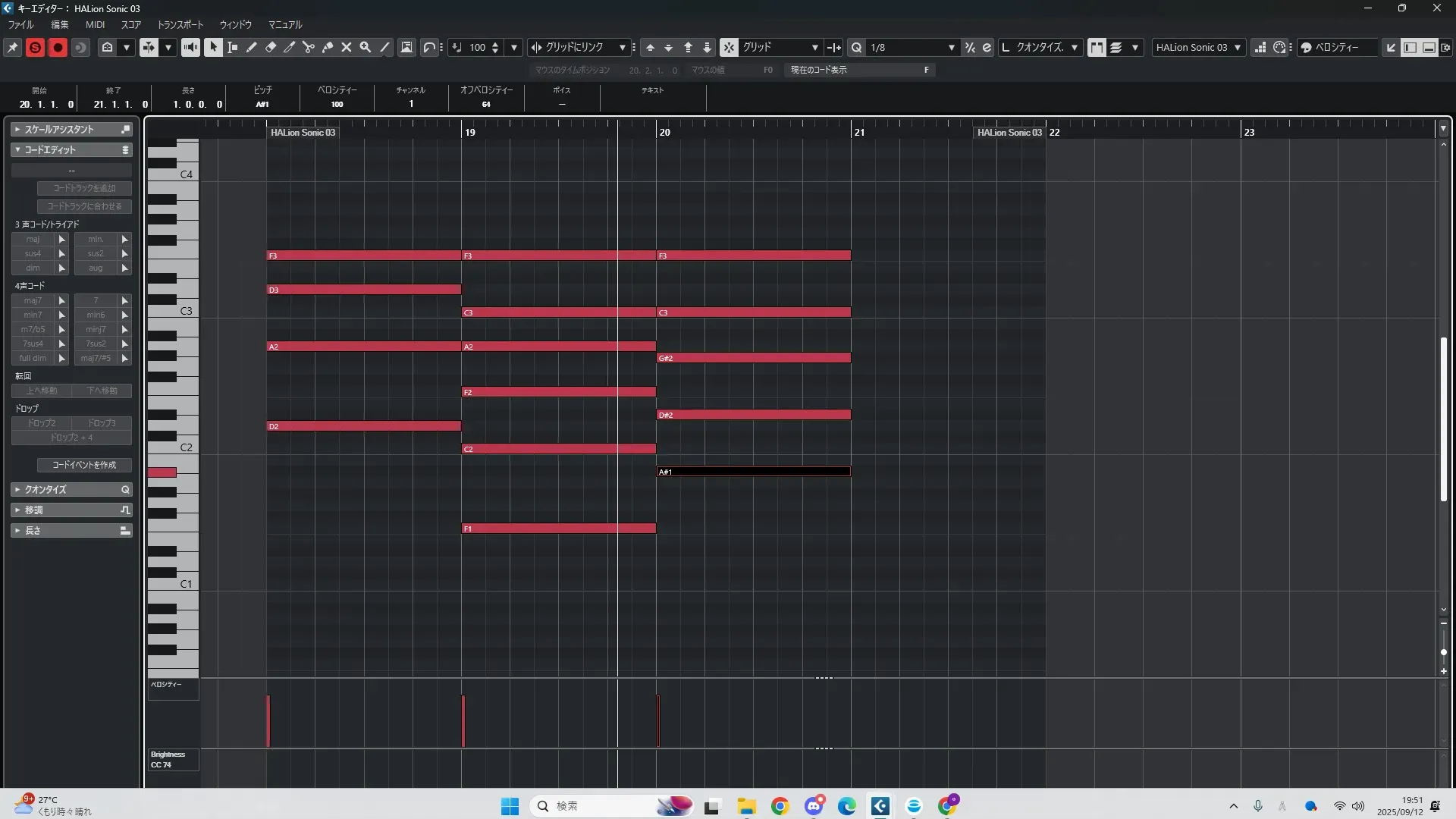Image resolution: width=1456 pixels, height=819 pixels.
Task: Click the vertical zoom slider handle
Action: [x=1443, y=652]
